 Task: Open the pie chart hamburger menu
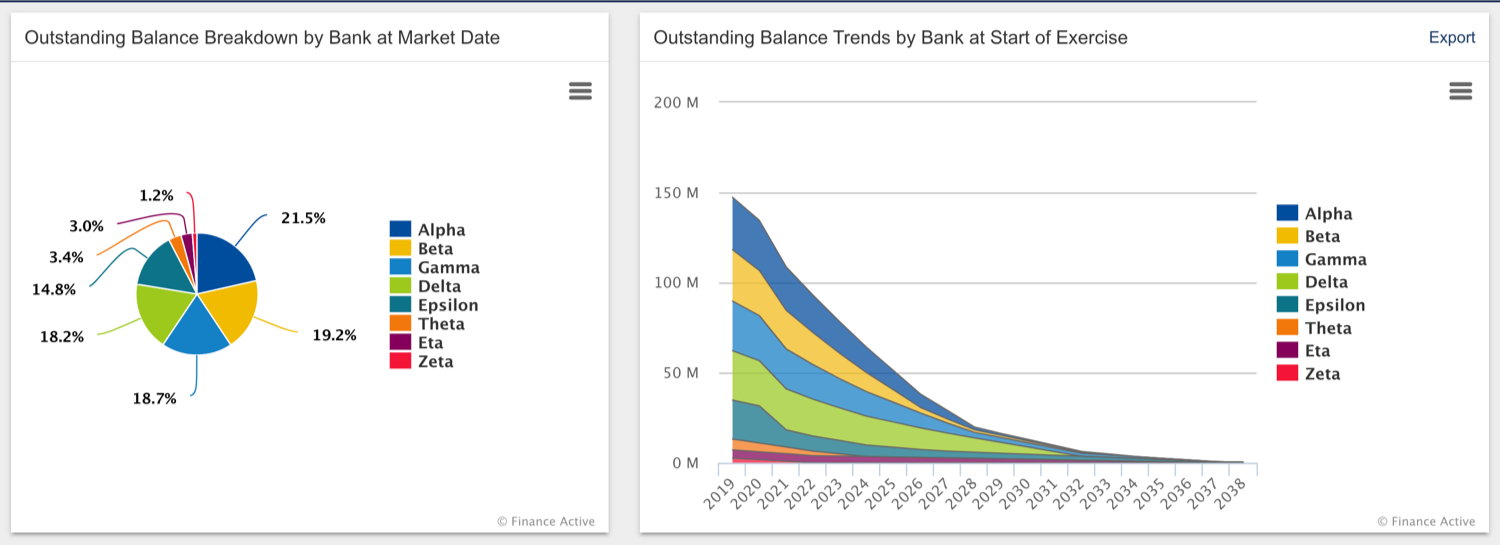tap(580, 91)
